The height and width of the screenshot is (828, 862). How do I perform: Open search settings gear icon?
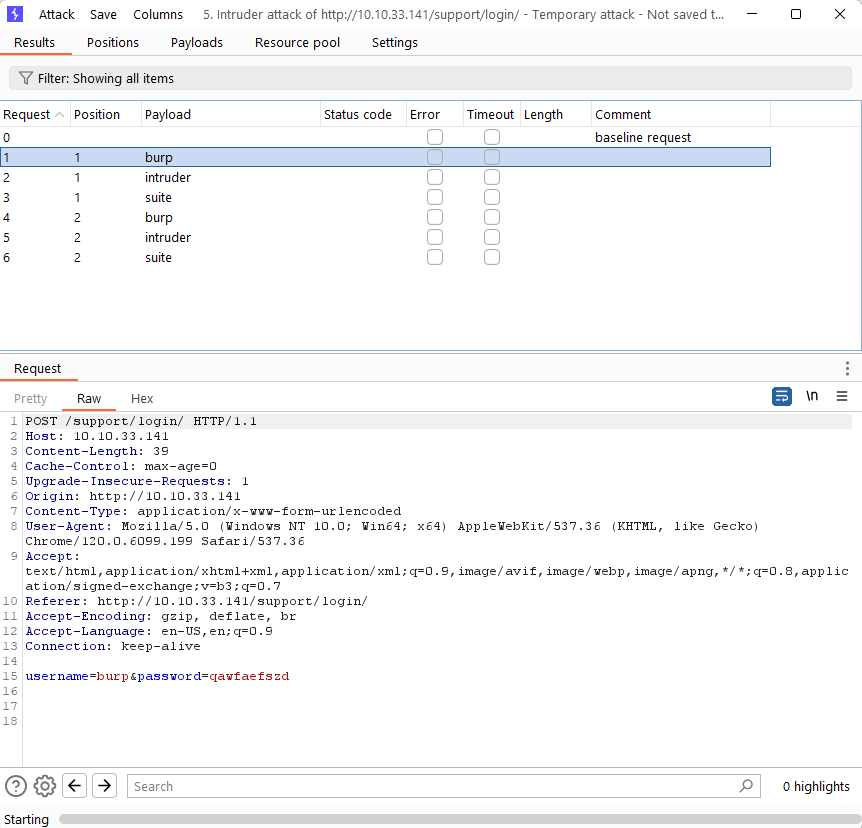click(45, 786)
